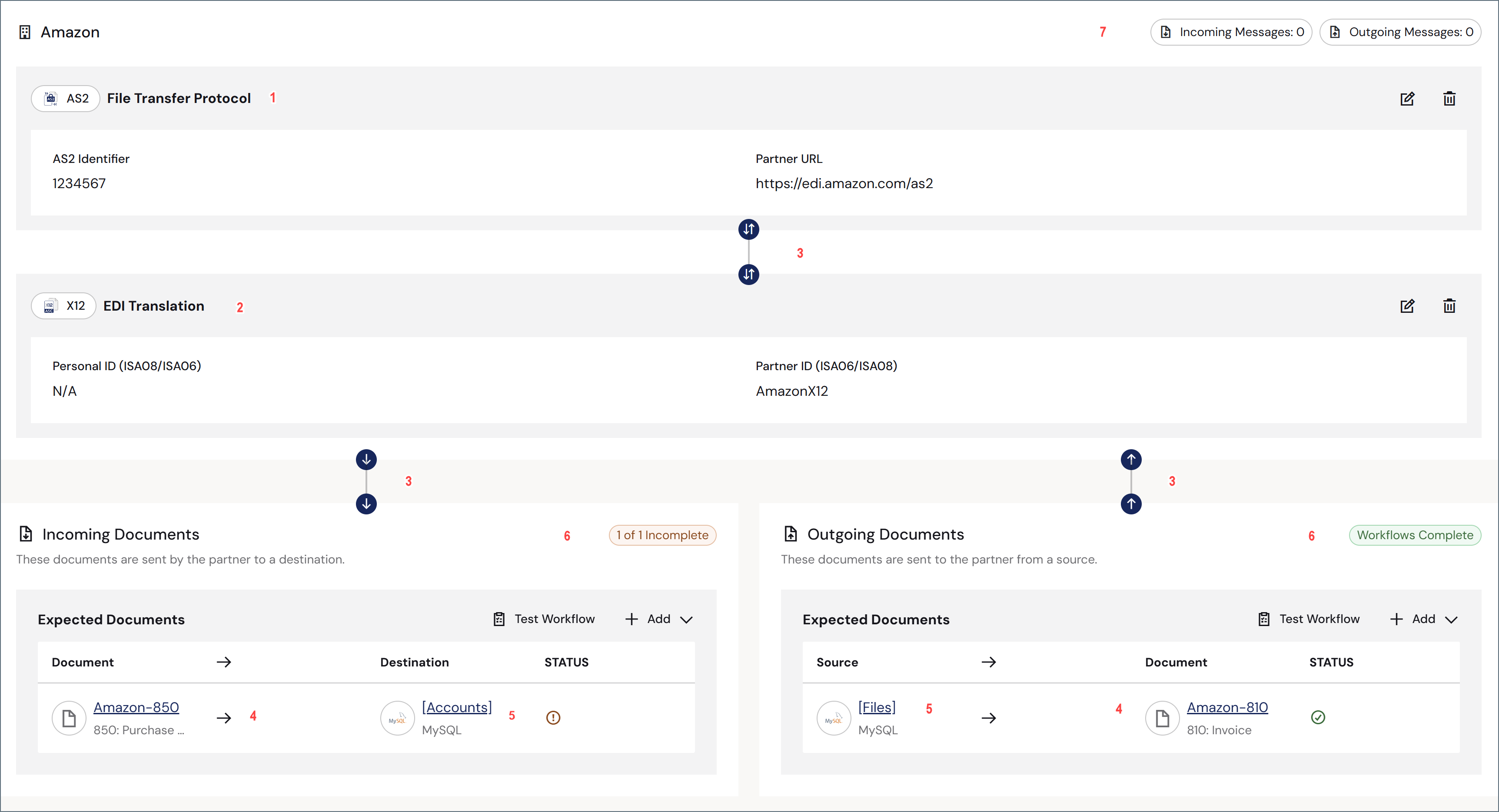Edit the AS2 File Transfer Protocol section
1499x812 pixels.
1407,98
